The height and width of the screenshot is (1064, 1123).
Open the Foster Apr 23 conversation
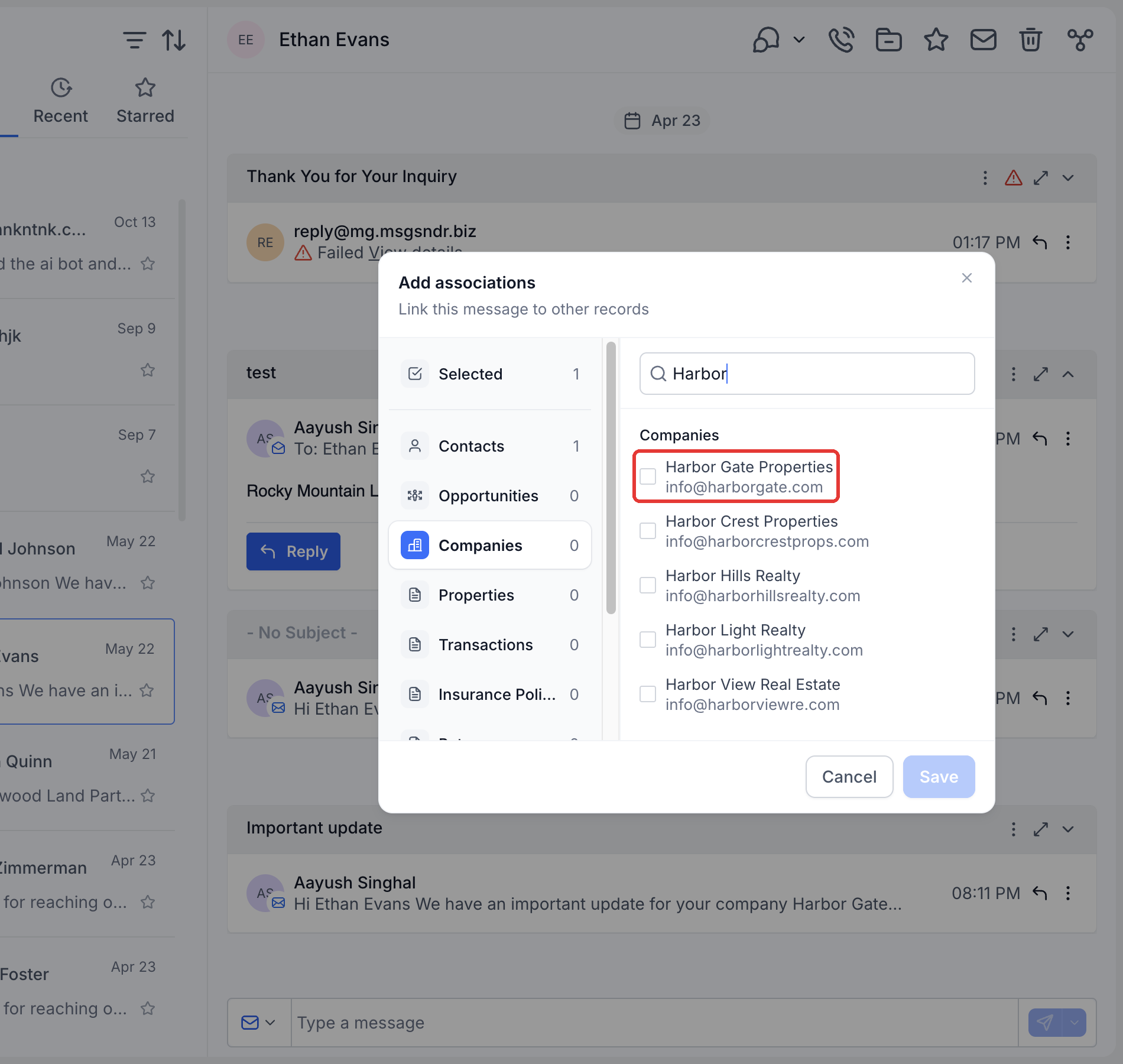coord(87,990)
